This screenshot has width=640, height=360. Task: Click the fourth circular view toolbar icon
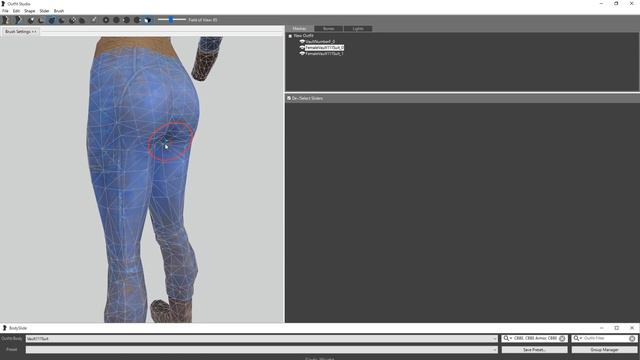click(x=137, y=20)
